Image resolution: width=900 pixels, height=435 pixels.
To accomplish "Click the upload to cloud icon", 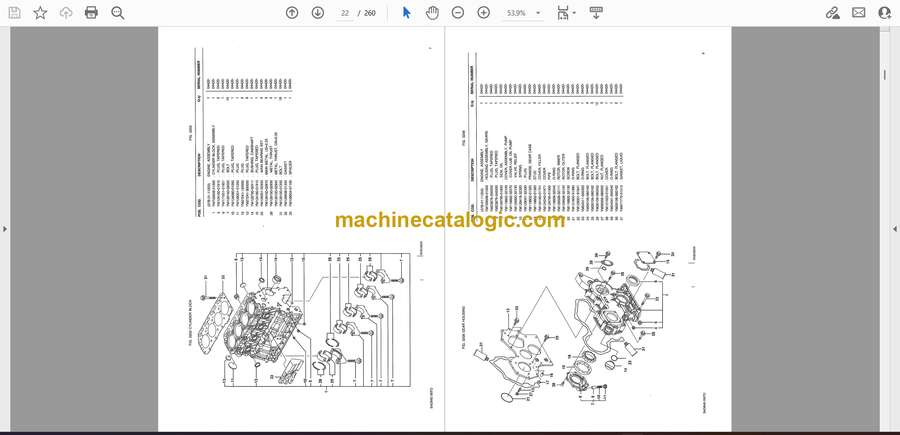I will 66,13.
